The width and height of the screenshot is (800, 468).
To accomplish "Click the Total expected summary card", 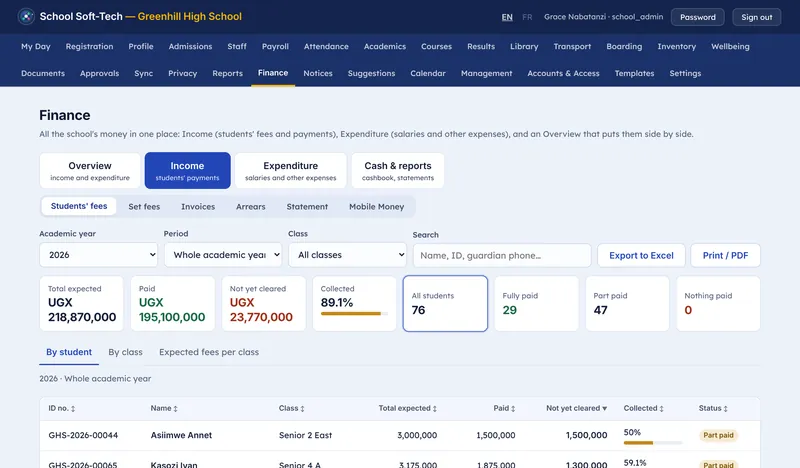I will coord(81,304).
